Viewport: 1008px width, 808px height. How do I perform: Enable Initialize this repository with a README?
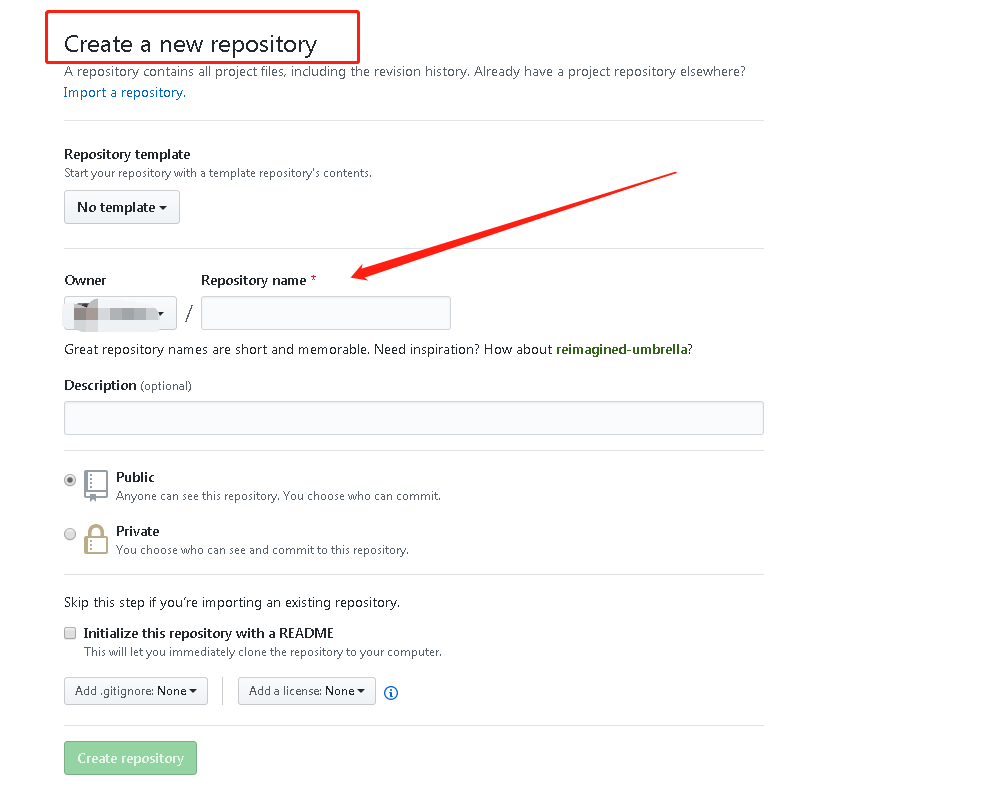70,633
